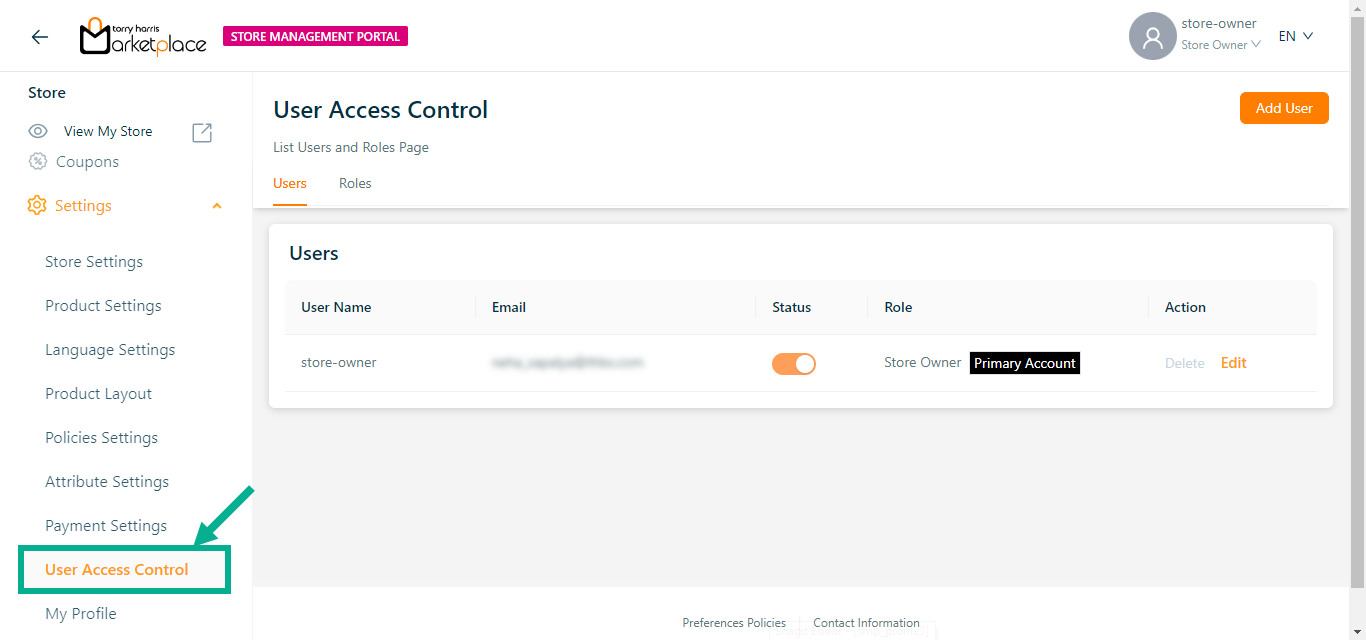Click the Preferences Policies footer link
The width and height of the screenshot is (1366, 640).
coord(734,623)
